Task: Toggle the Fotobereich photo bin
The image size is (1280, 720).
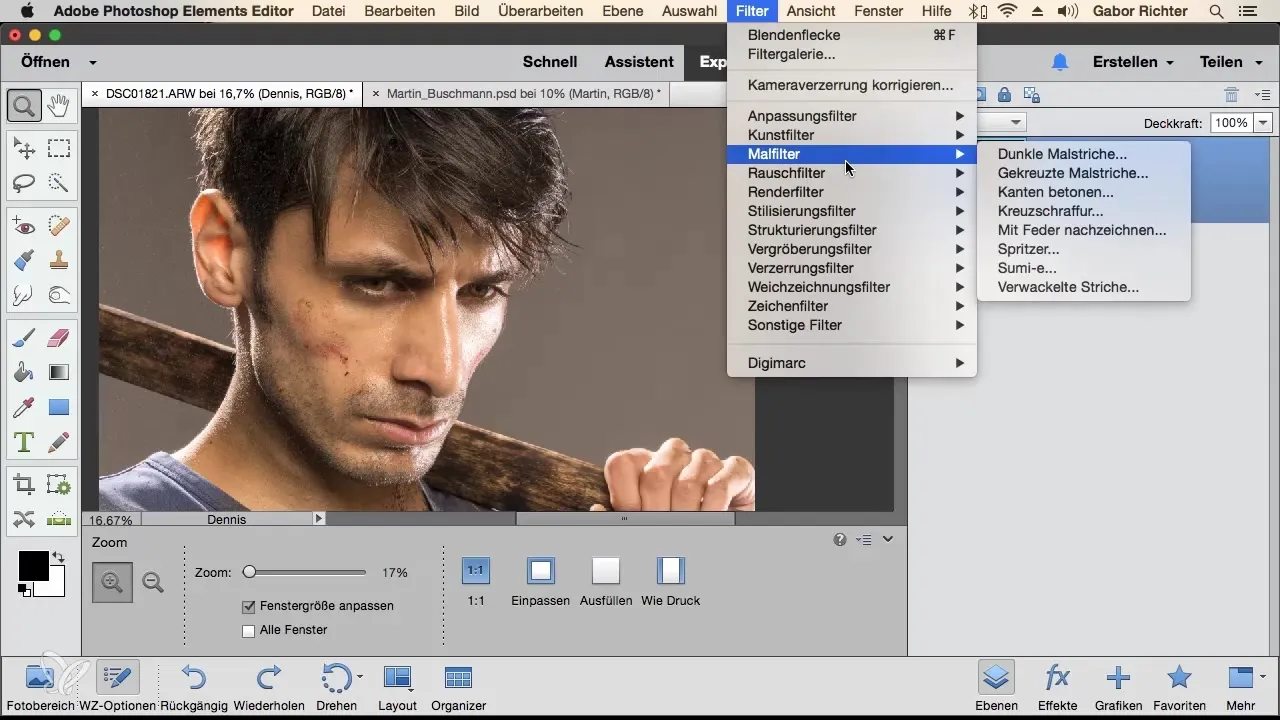Action: point(39,686)
